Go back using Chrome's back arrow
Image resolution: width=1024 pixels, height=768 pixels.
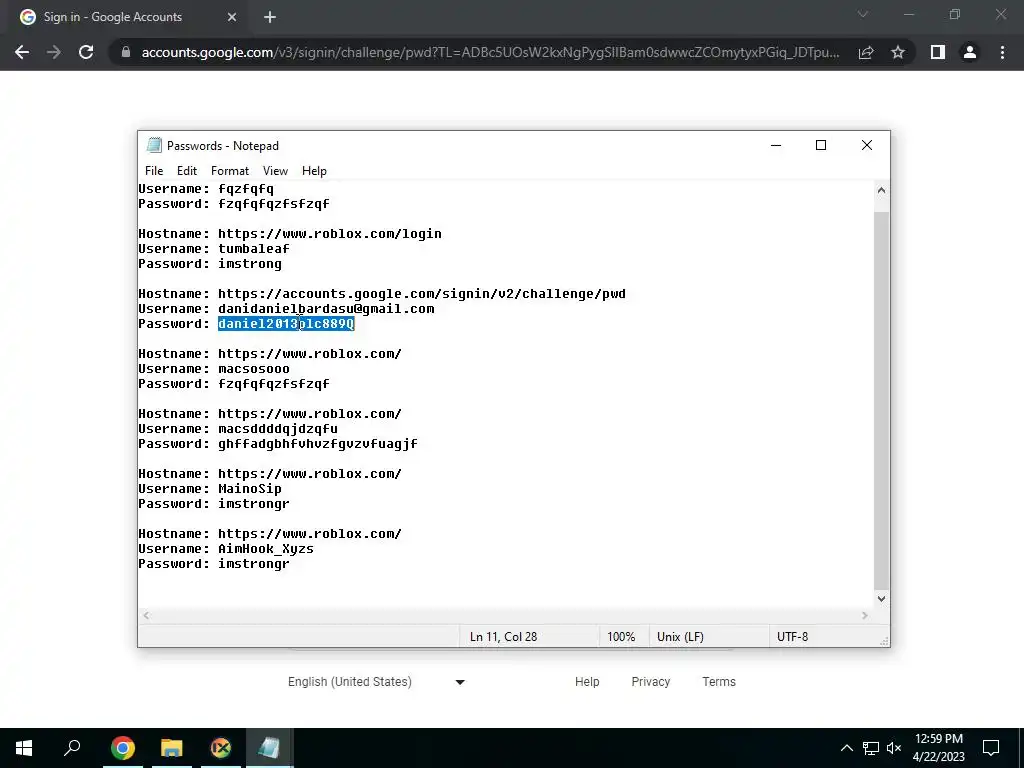click(x=22, y=52)
